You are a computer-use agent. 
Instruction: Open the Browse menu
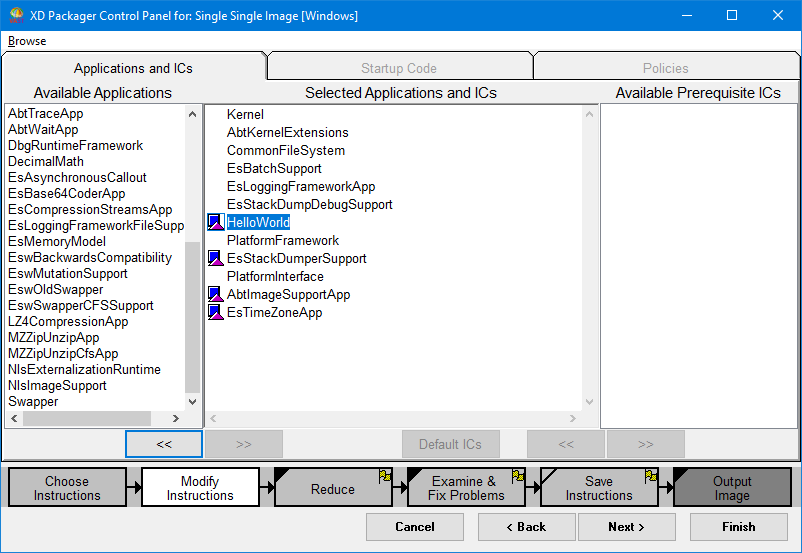pyautogui.click(x=27, y=41)
